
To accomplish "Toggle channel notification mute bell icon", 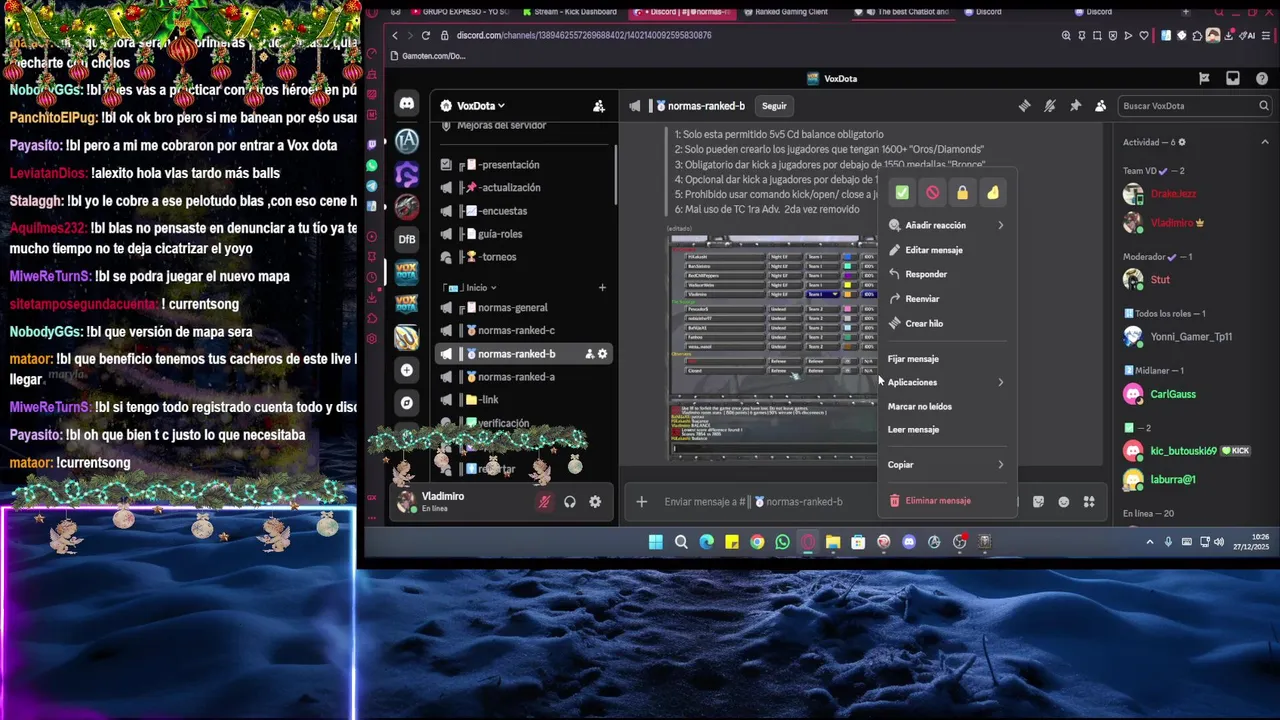I will coord(1049,106).
